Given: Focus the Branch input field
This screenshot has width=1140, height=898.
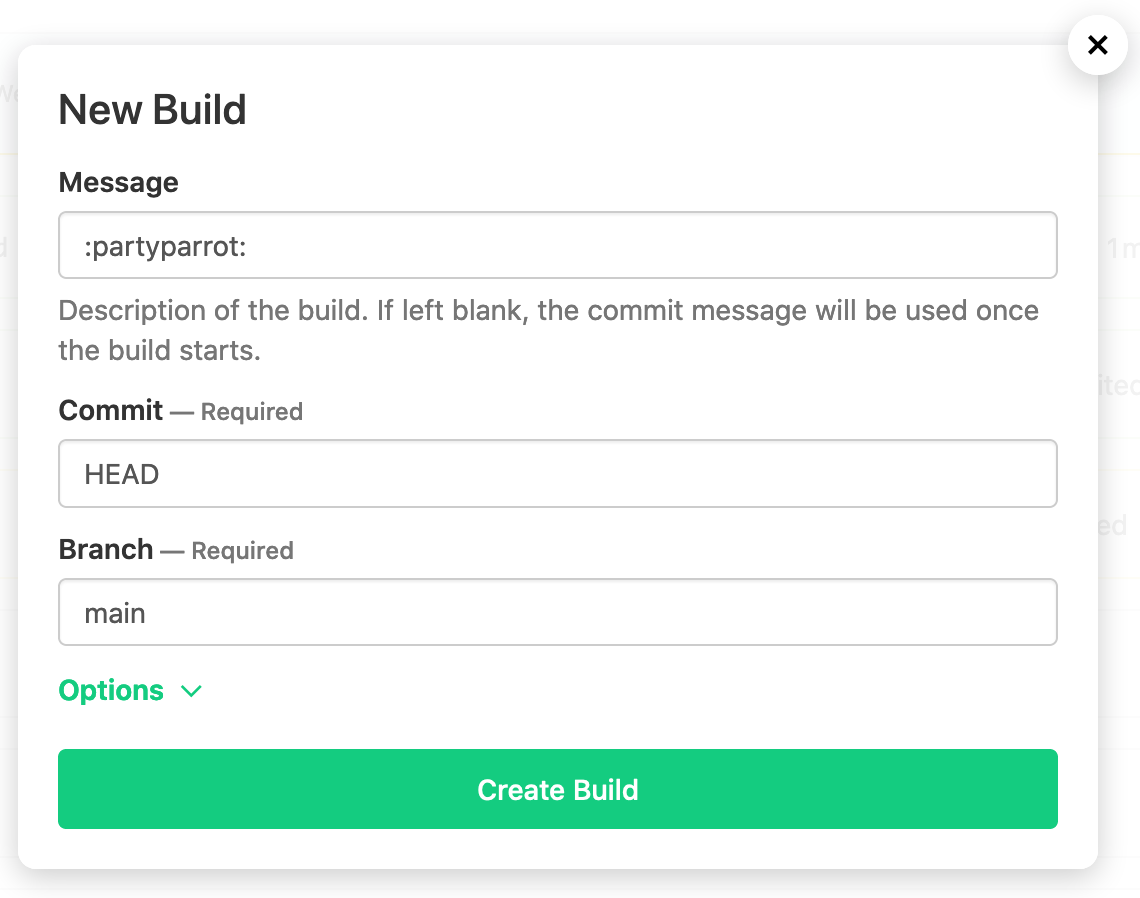Looking at the screenshot, I should [x=557, y=613].
